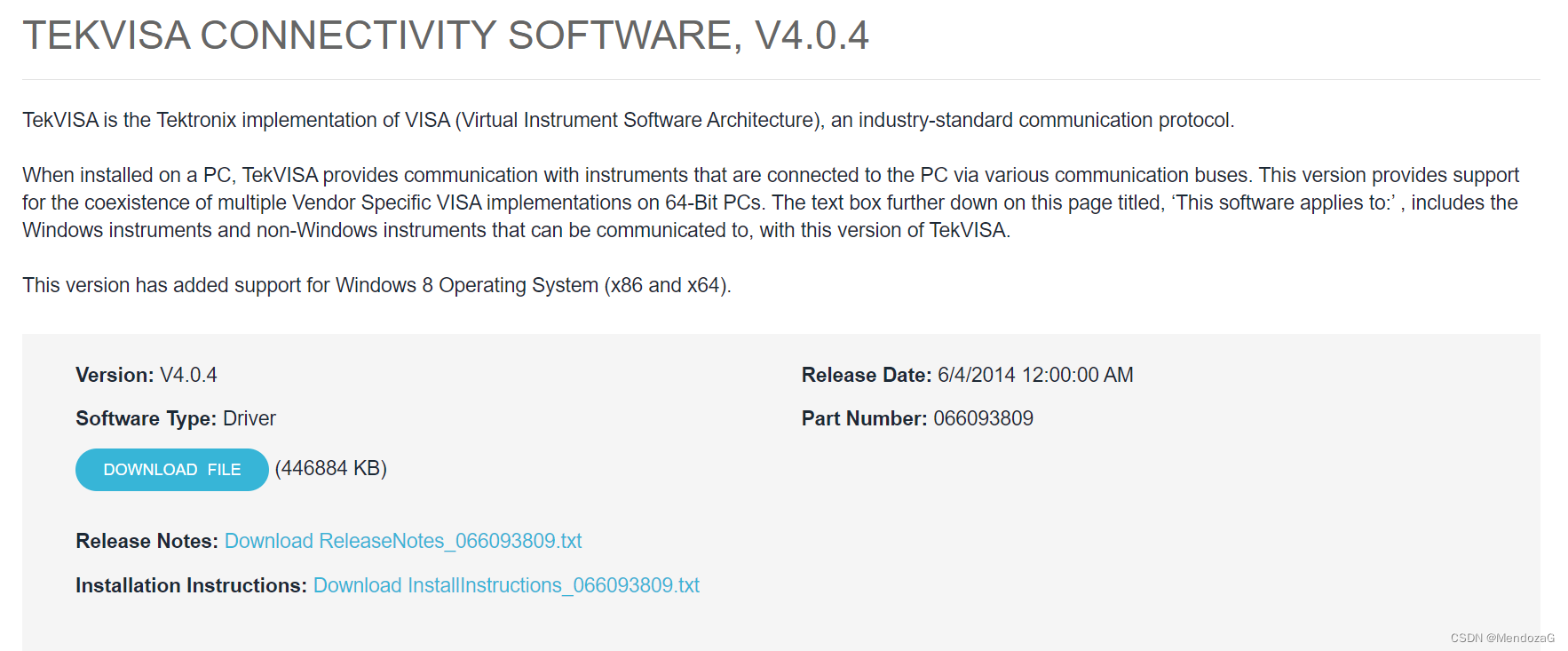Click the sentence starting TekVISA is the Tektronix implementation
1568x651 pixels.
coord(629,120)
